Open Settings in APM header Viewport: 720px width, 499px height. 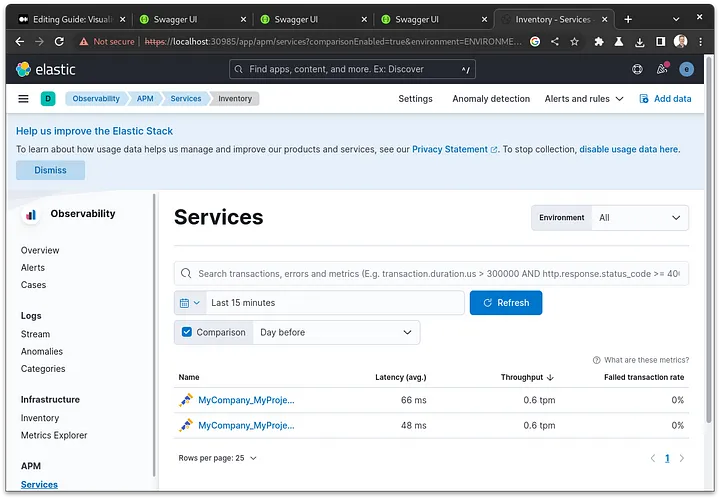click(x=415, y=99)
